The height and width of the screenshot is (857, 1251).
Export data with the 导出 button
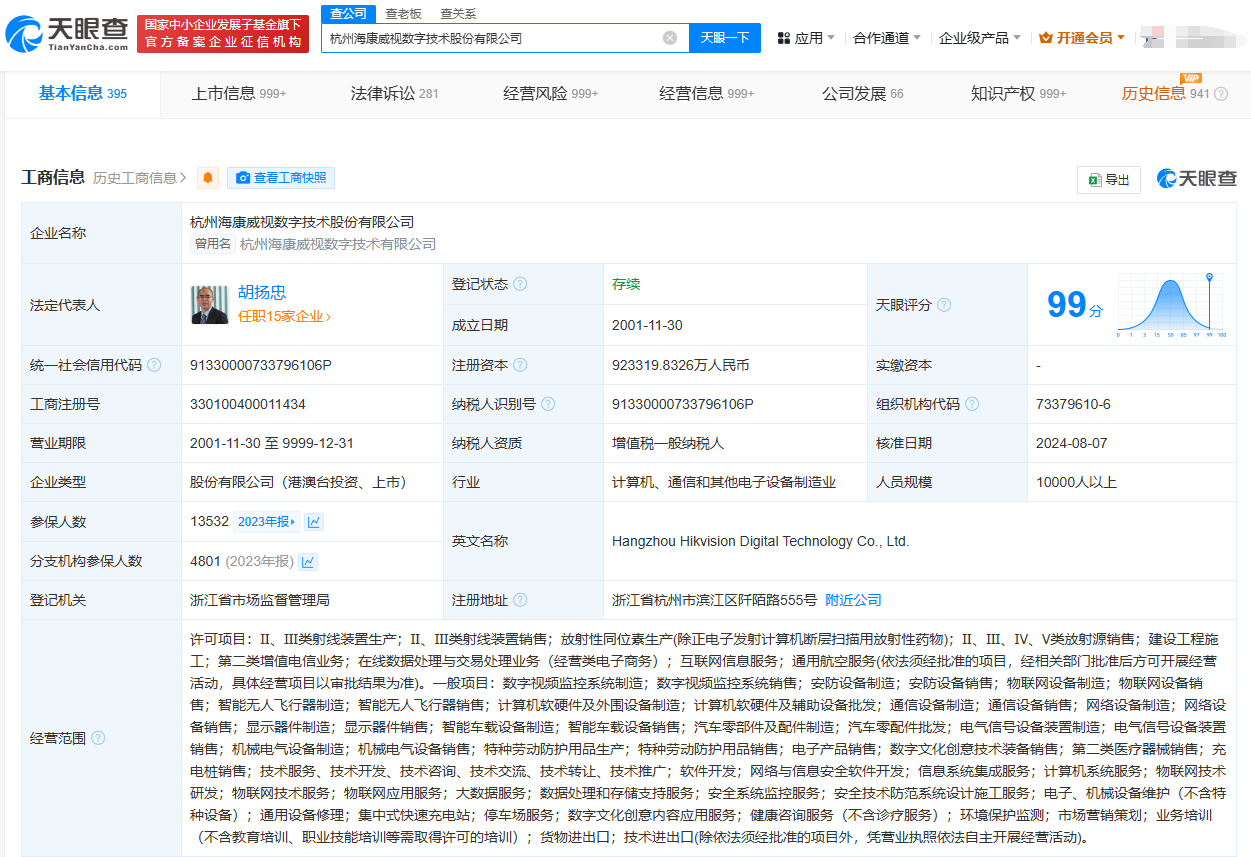coord(1109,180)
